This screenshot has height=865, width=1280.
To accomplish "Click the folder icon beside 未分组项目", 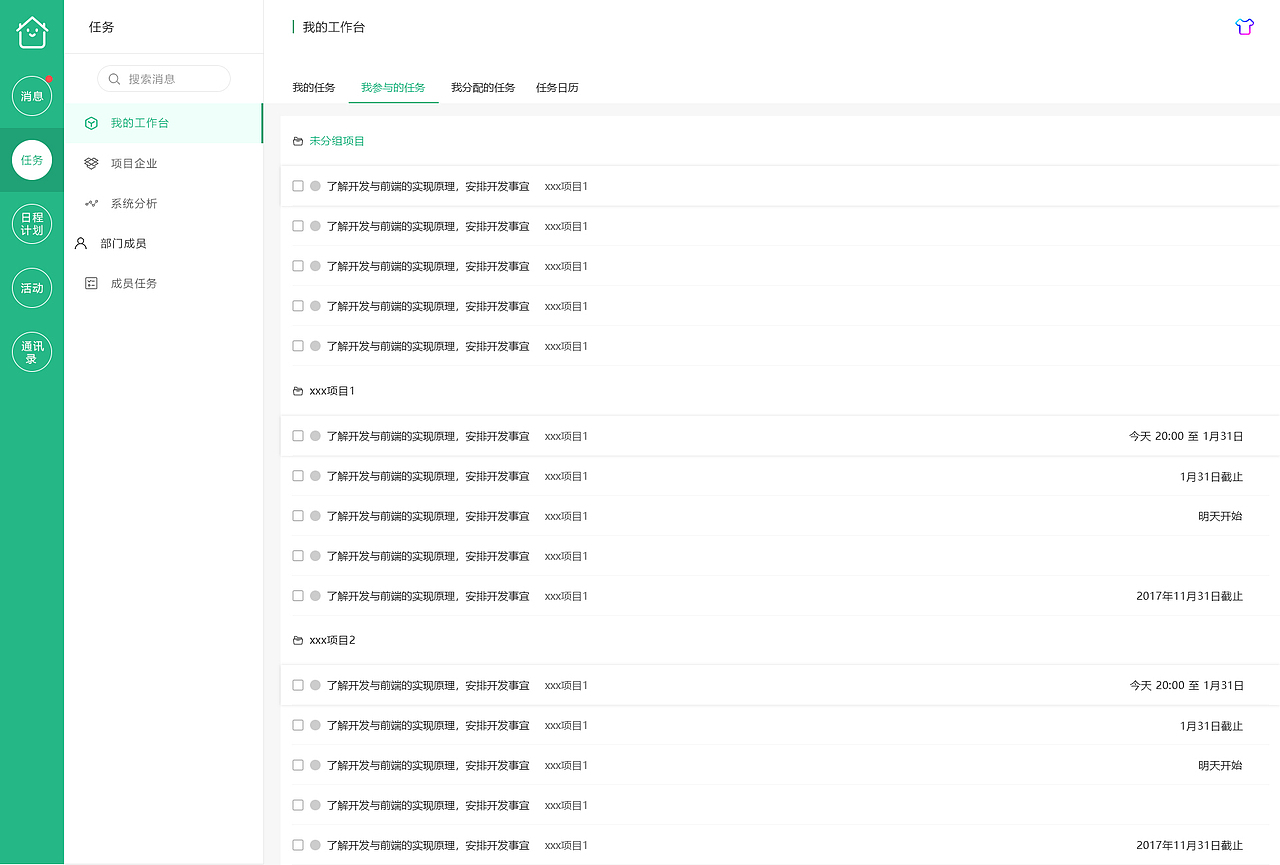I will (298, 141).
